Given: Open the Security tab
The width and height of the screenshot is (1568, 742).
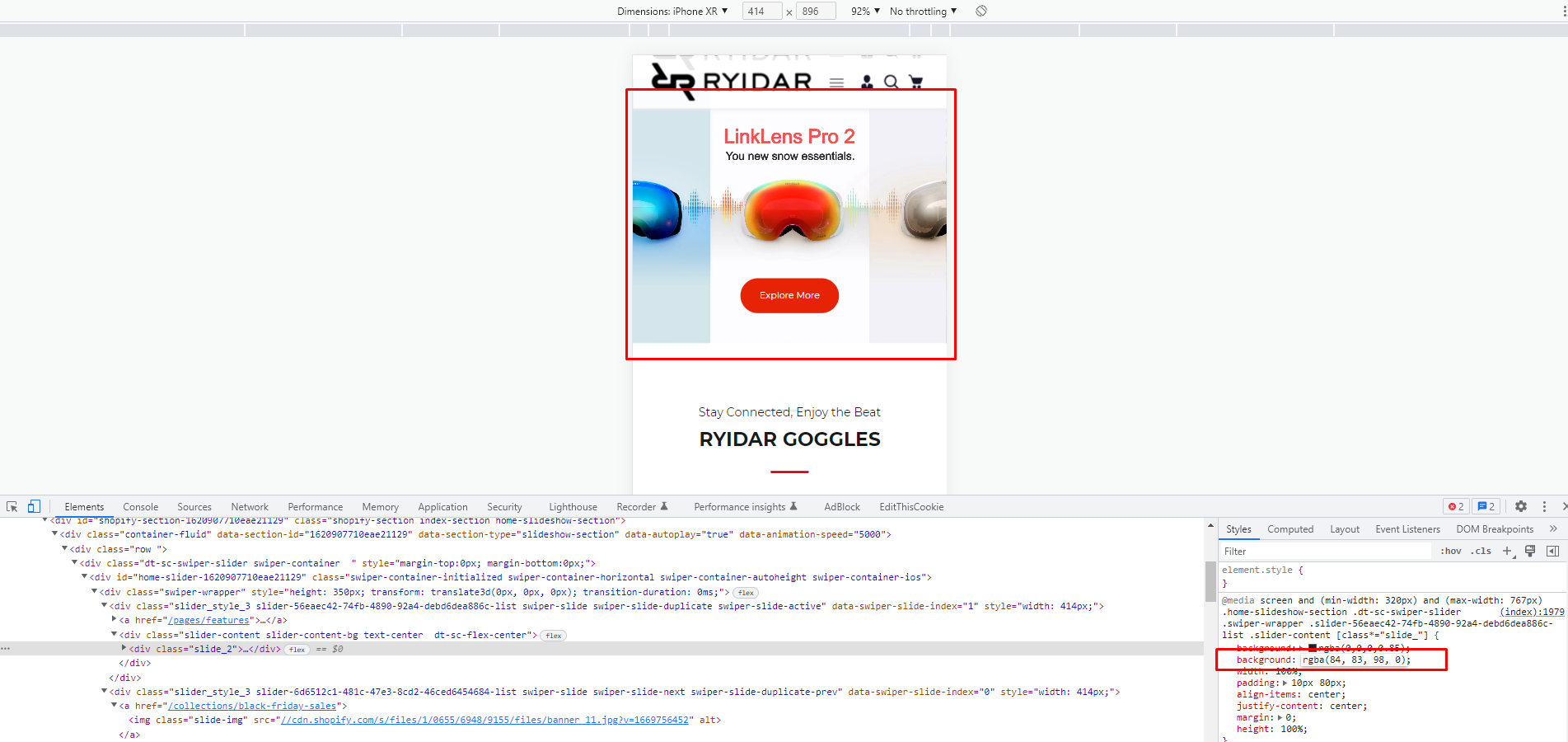Looking at the screenshot, I should click(504, 507).
